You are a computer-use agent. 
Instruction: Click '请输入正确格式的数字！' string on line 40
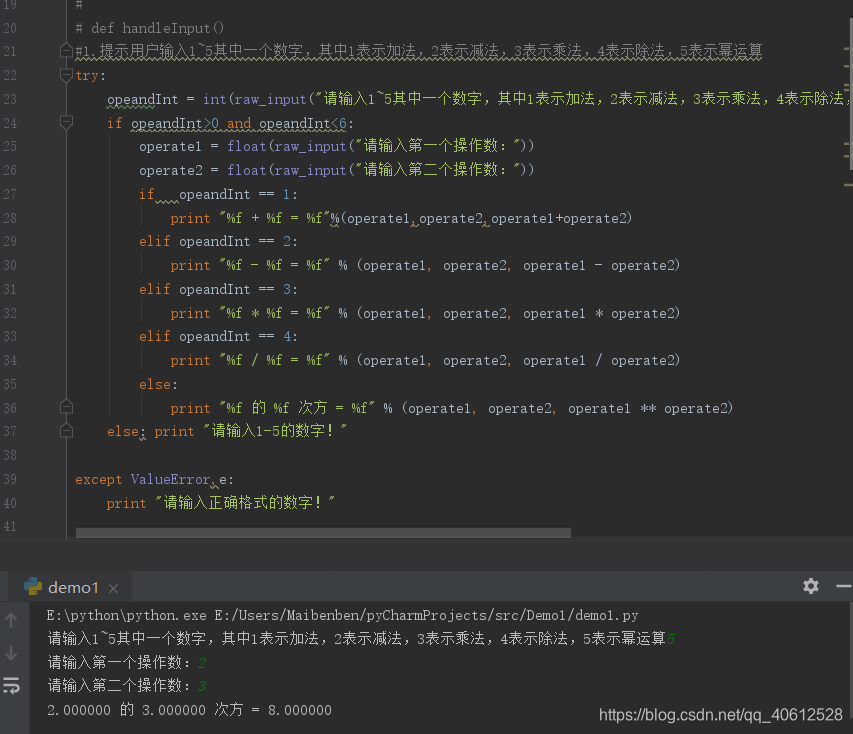pyautogui.click(x=245, y=502)
